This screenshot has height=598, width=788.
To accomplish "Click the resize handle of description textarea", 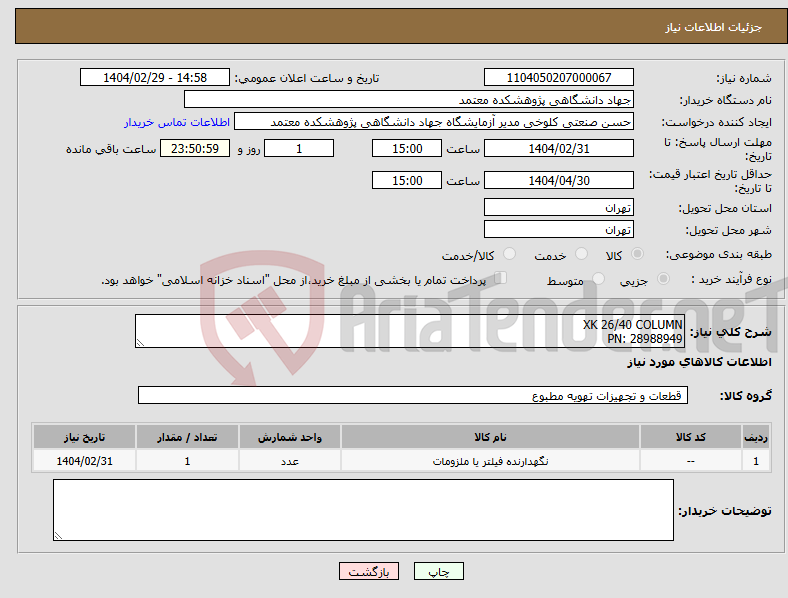I will click(x=140, y=343).
